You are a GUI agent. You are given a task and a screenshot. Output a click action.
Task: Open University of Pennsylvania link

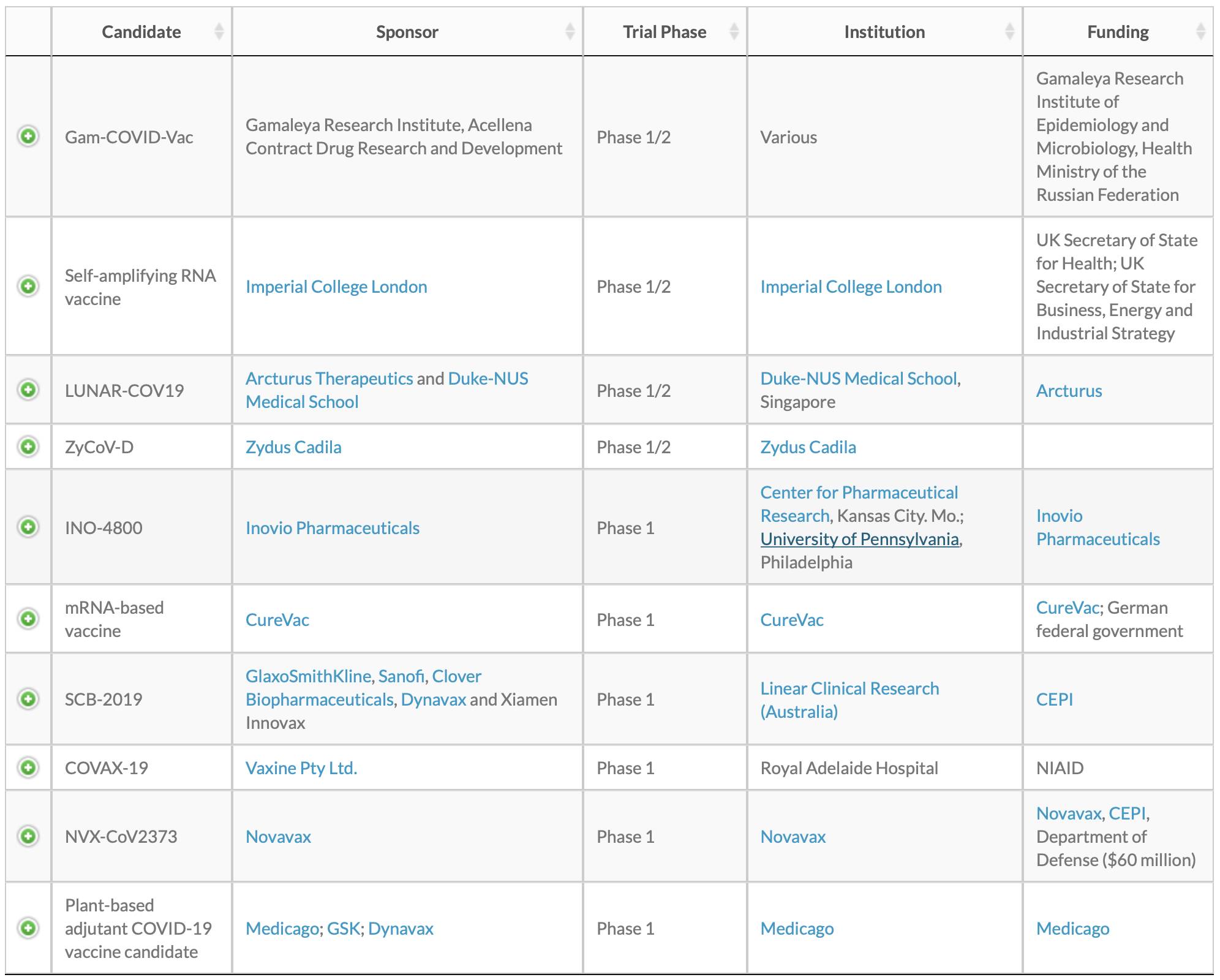point(859,539)
